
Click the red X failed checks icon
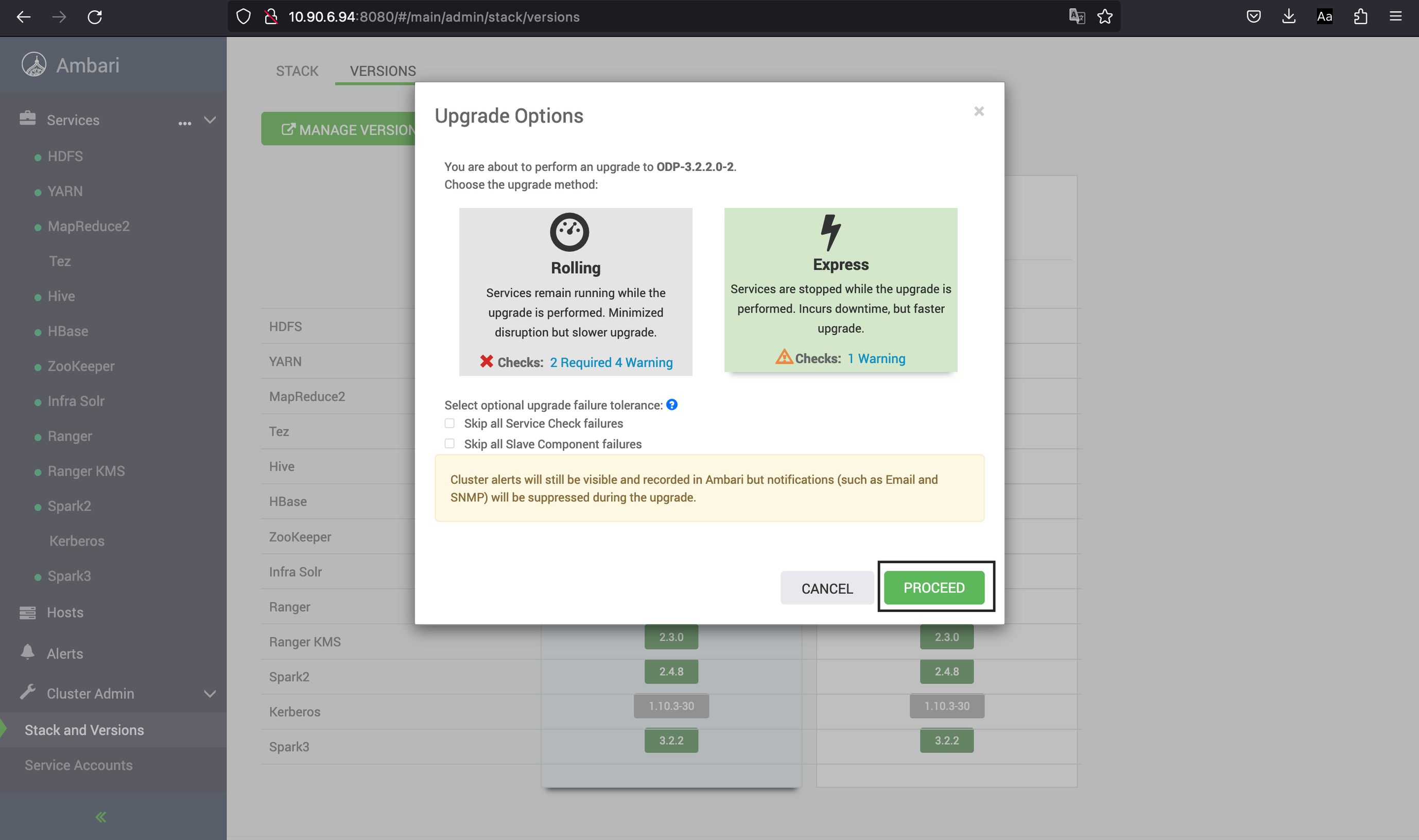(487, 361)
